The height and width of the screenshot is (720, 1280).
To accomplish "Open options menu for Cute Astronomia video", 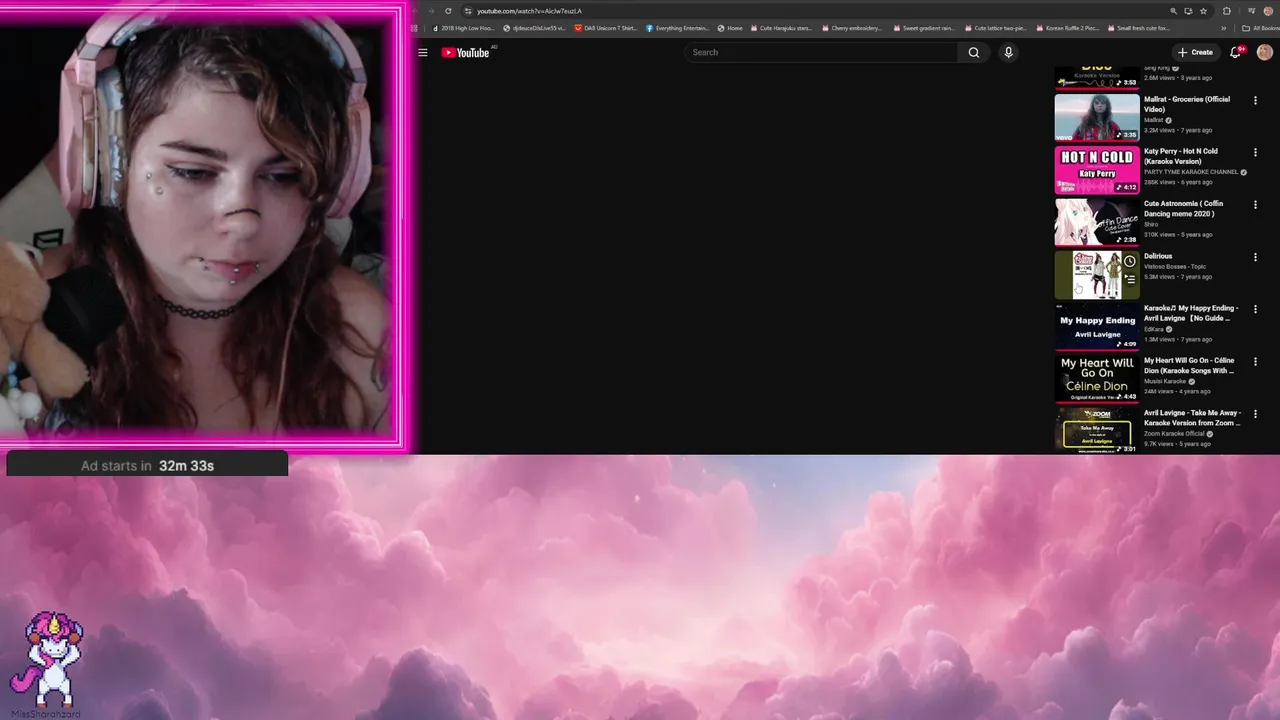I will [x=1255, y=204].
